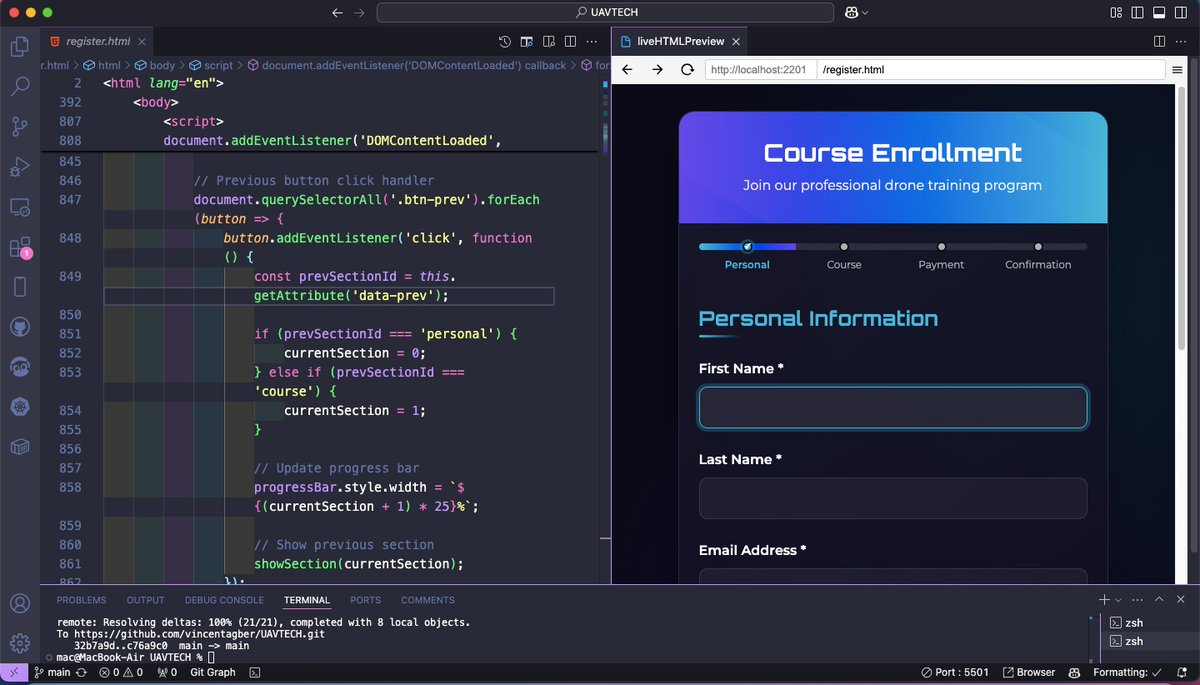The width and height of the screenshot is (1200, 685).
Task: Toggle the primary side bar layout
Action: coord(1137,12)
